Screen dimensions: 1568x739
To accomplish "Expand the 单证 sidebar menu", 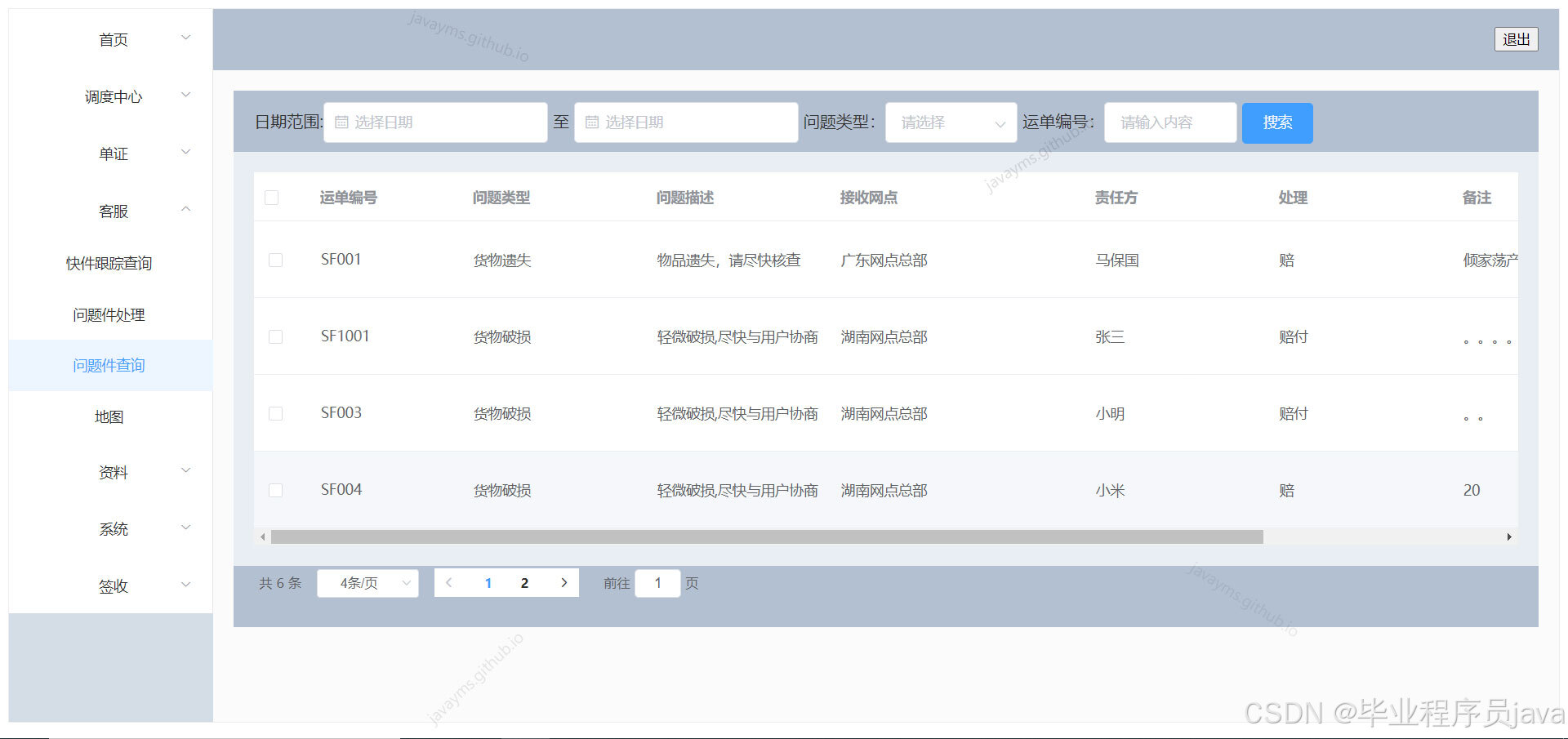I will tap(111, 153).
